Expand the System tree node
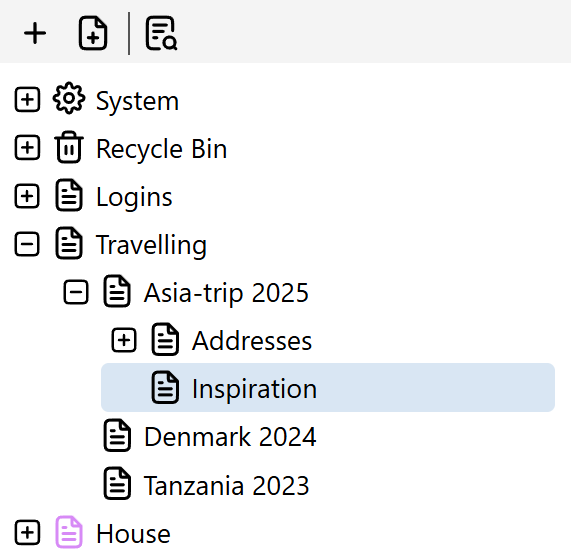Viewport: 571px width, 559px height. pyautogui.click(x=27, y=99)
